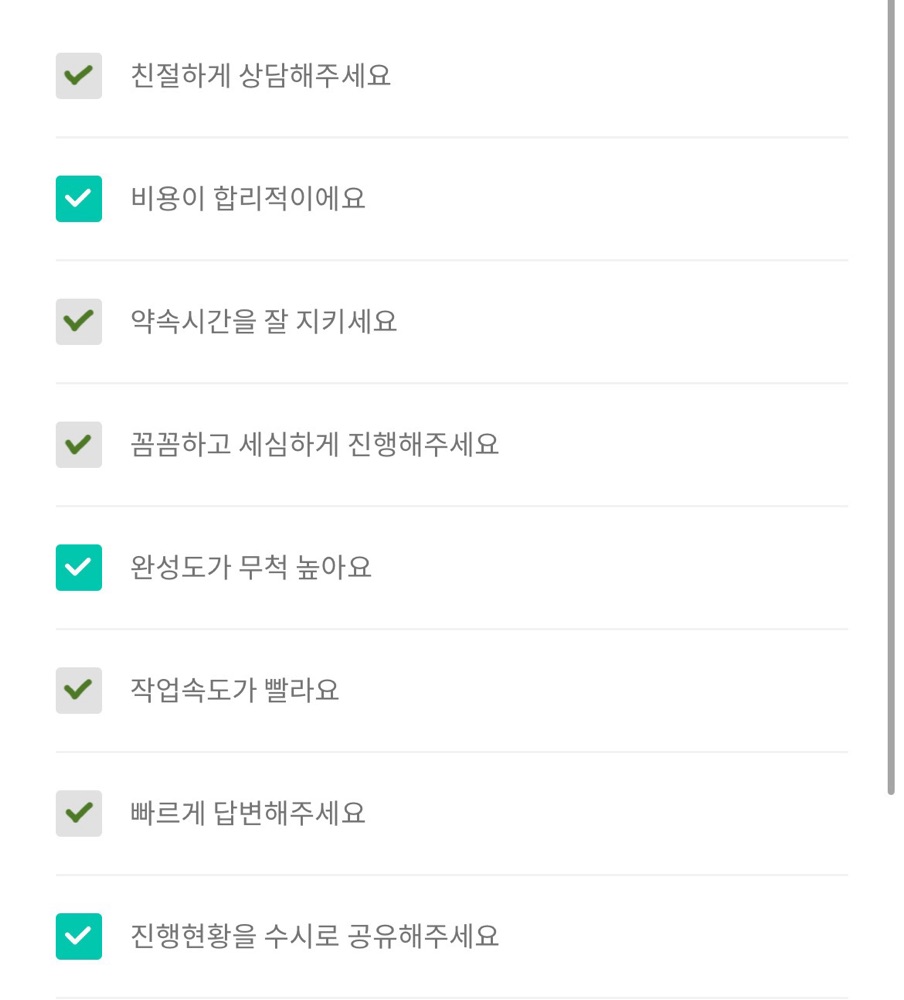Viewport: 904px width, 1000px height.
Task: Uncheck the teal 비용이 합리적이에요 checkbox
Action: point(78,199)
